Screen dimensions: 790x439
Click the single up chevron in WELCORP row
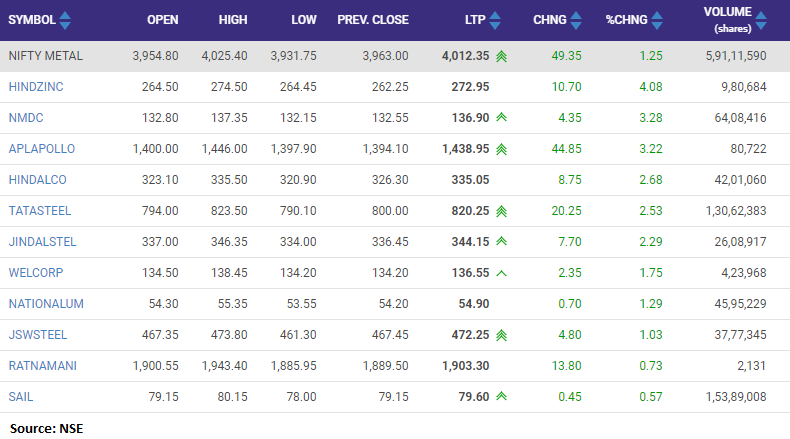pyautogui.click(x=501, y=273)
